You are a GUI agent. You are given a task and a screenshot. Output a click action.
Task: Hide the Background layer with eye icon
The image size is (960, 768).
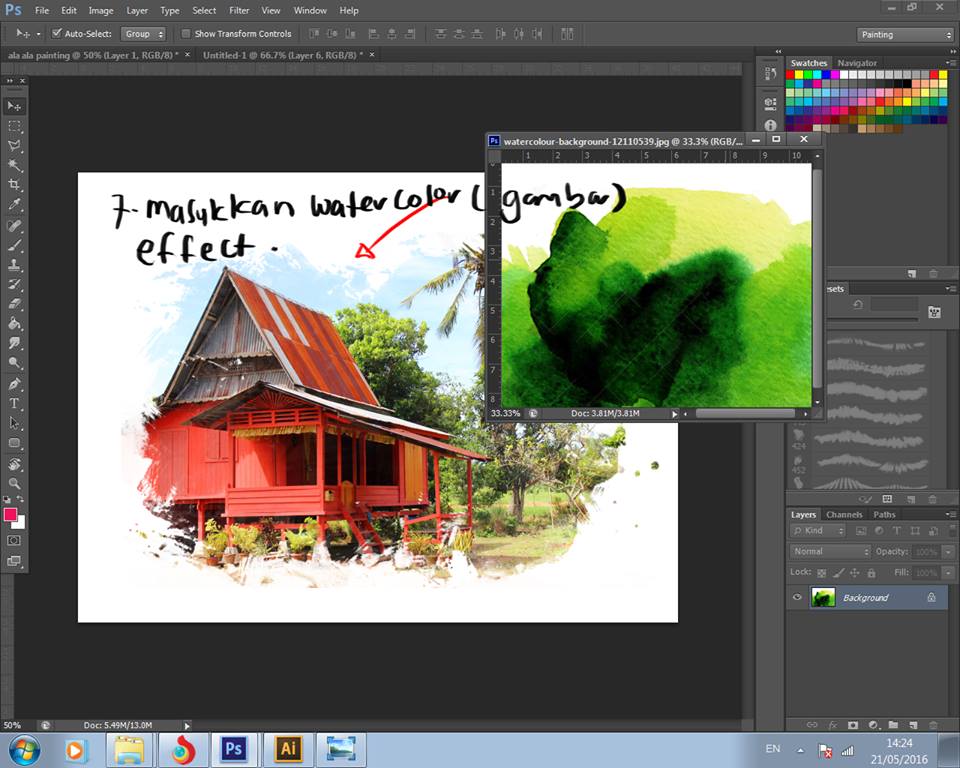click(797, 598)
